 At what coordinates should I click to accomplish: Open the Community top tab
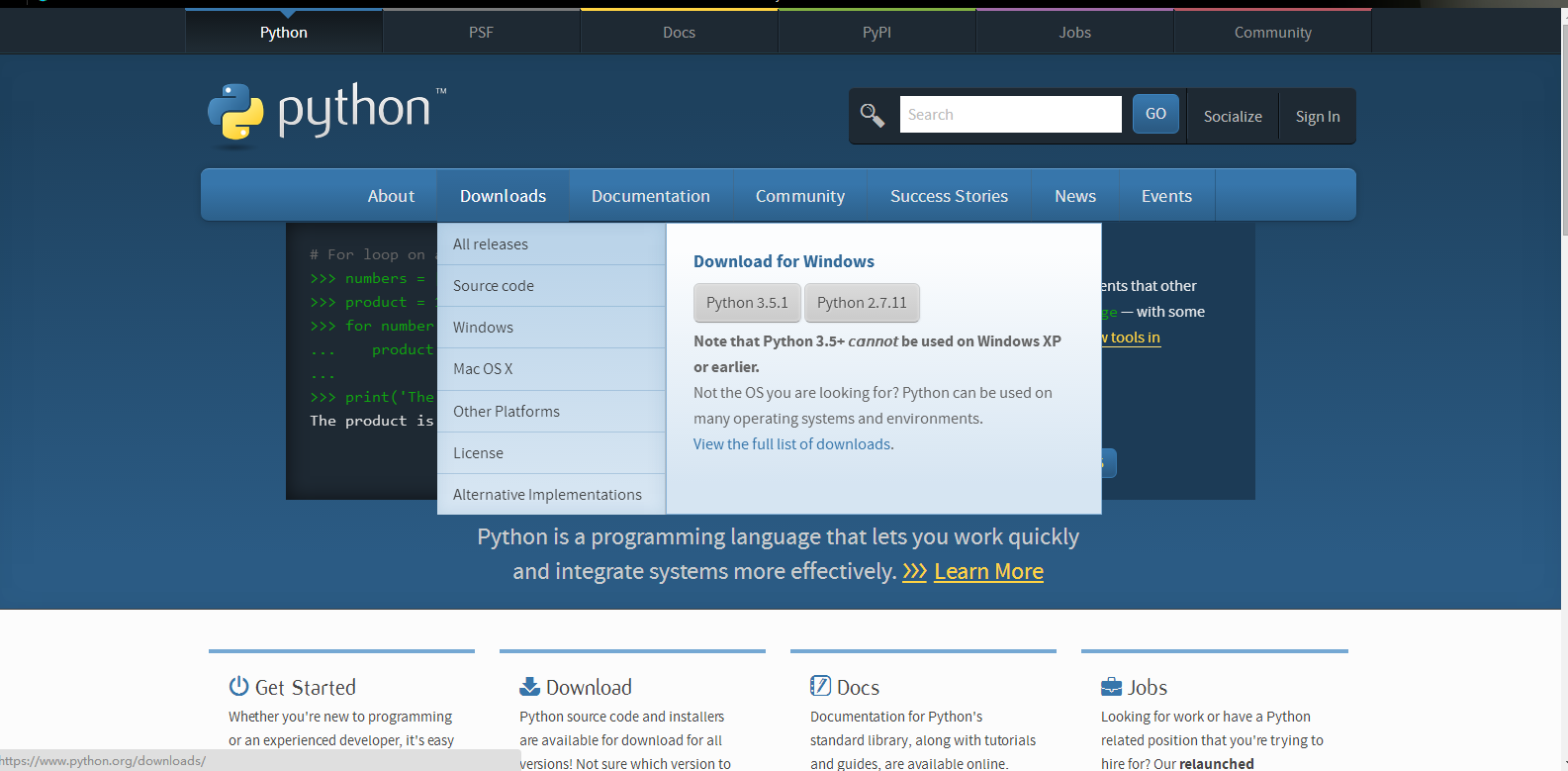(x=1272, y=32)
